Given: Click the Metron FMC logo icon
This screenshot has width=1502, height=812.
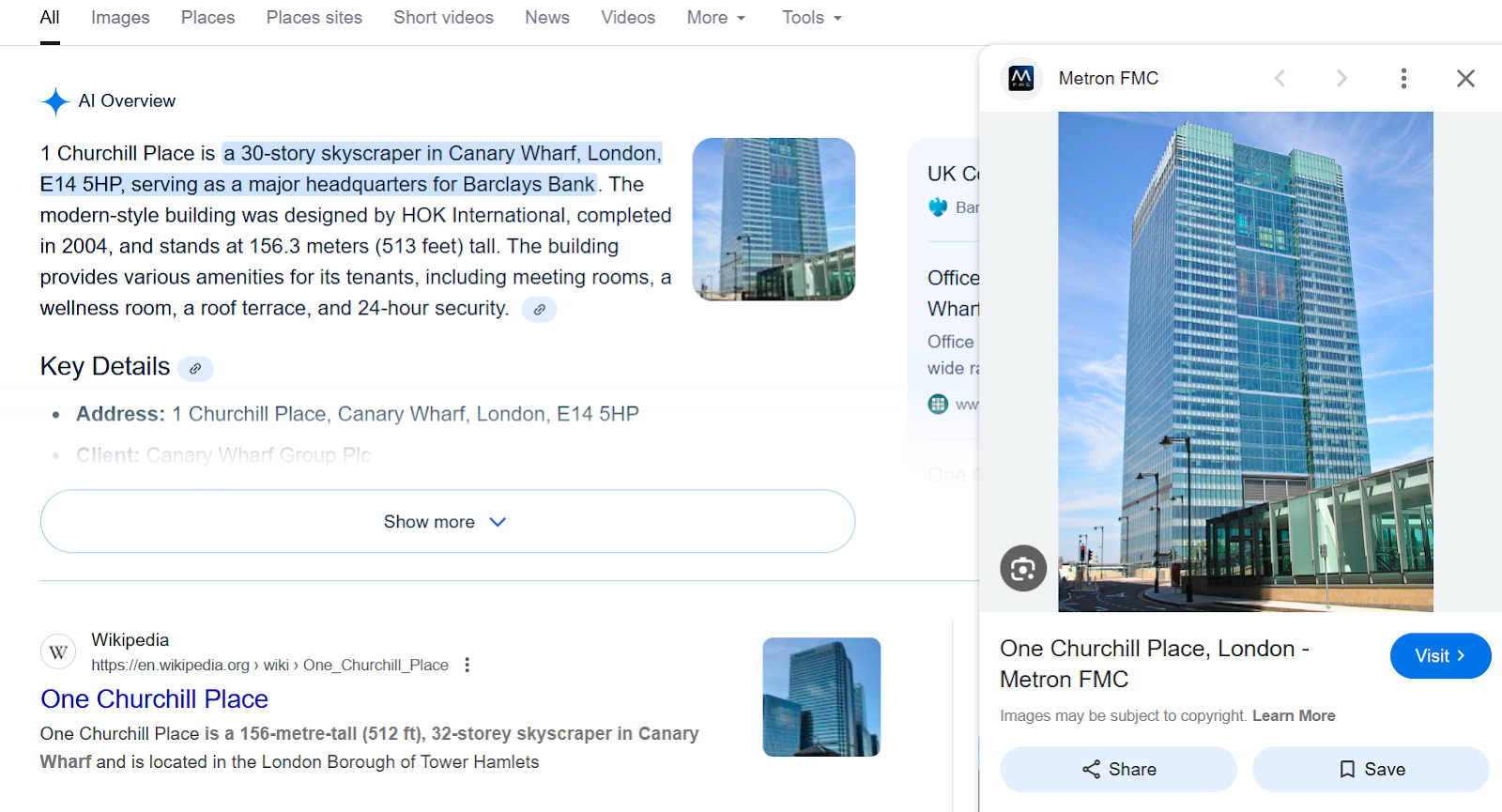Looking at the screenshot, I should coord(1020,78).
